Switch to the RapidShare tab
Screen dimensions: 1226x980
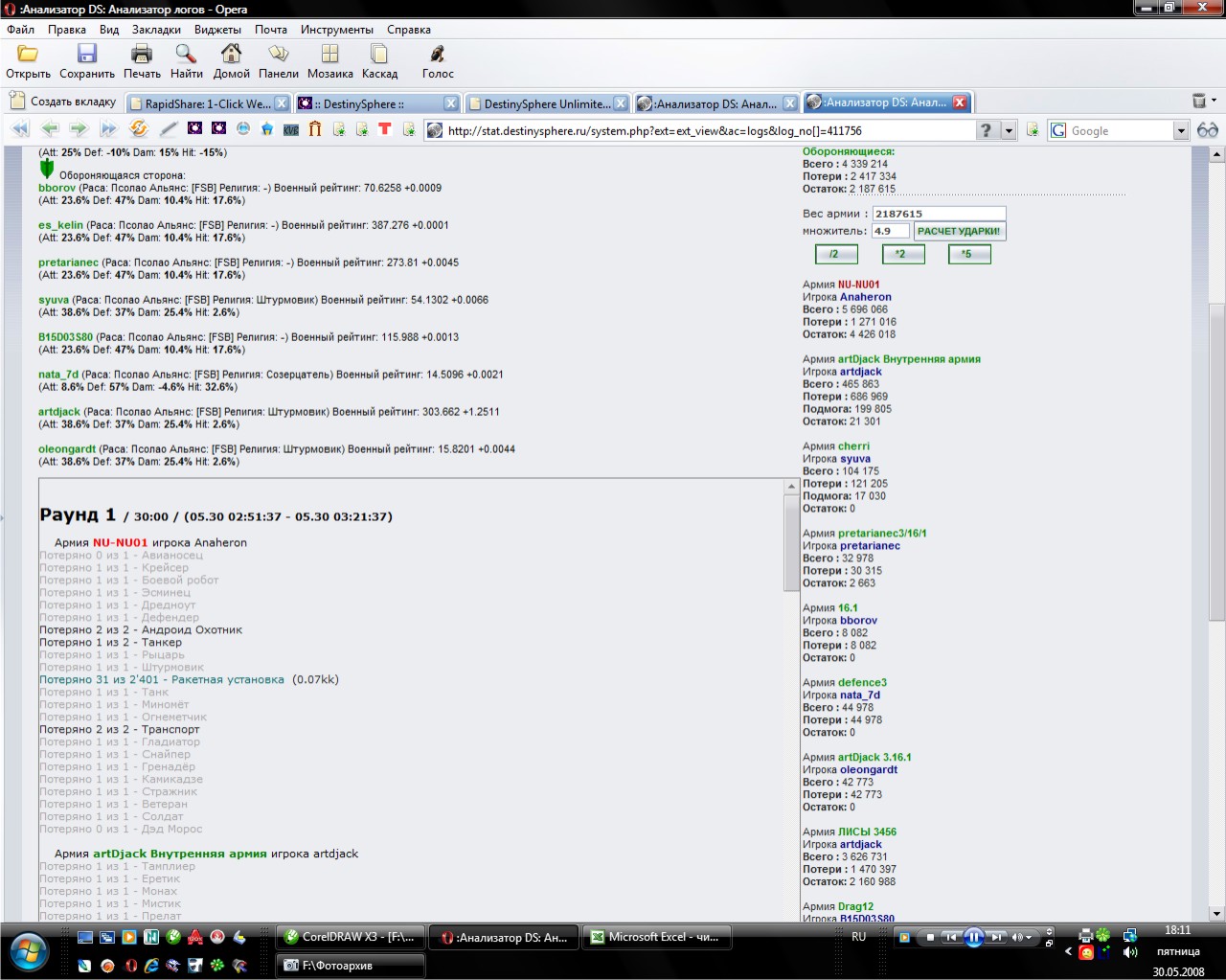tap(207, 103)
